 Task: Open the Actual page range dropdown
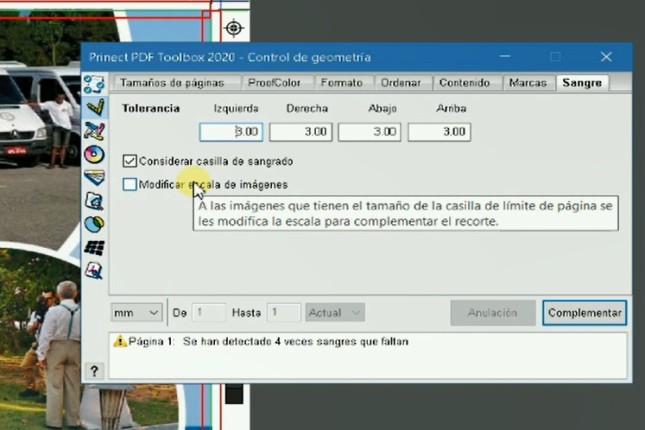point(335,313)
